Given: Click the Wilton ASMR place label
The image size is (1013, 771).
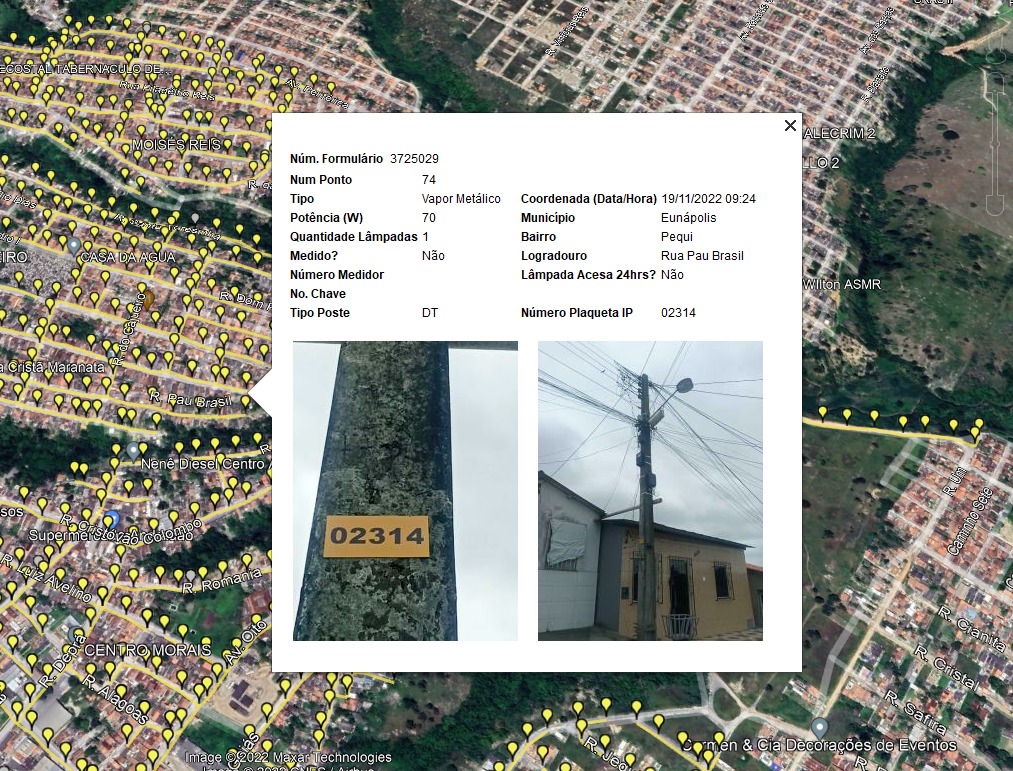Looking at the screenshot, I should 842,284.
